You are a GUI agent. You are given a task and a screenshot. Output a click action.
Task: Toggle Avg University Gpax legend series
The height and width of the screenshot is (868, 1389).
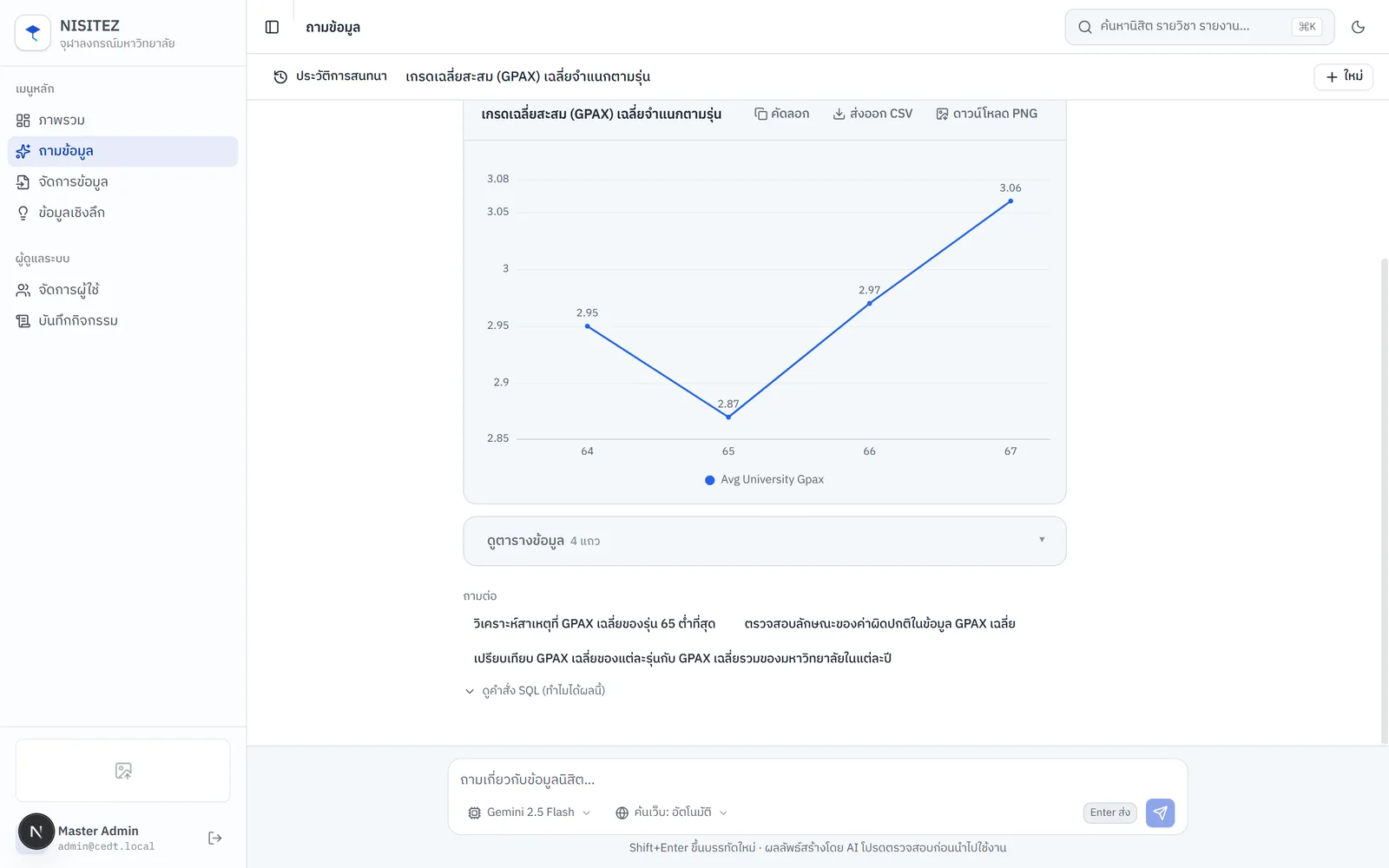(x=765, y=479)
